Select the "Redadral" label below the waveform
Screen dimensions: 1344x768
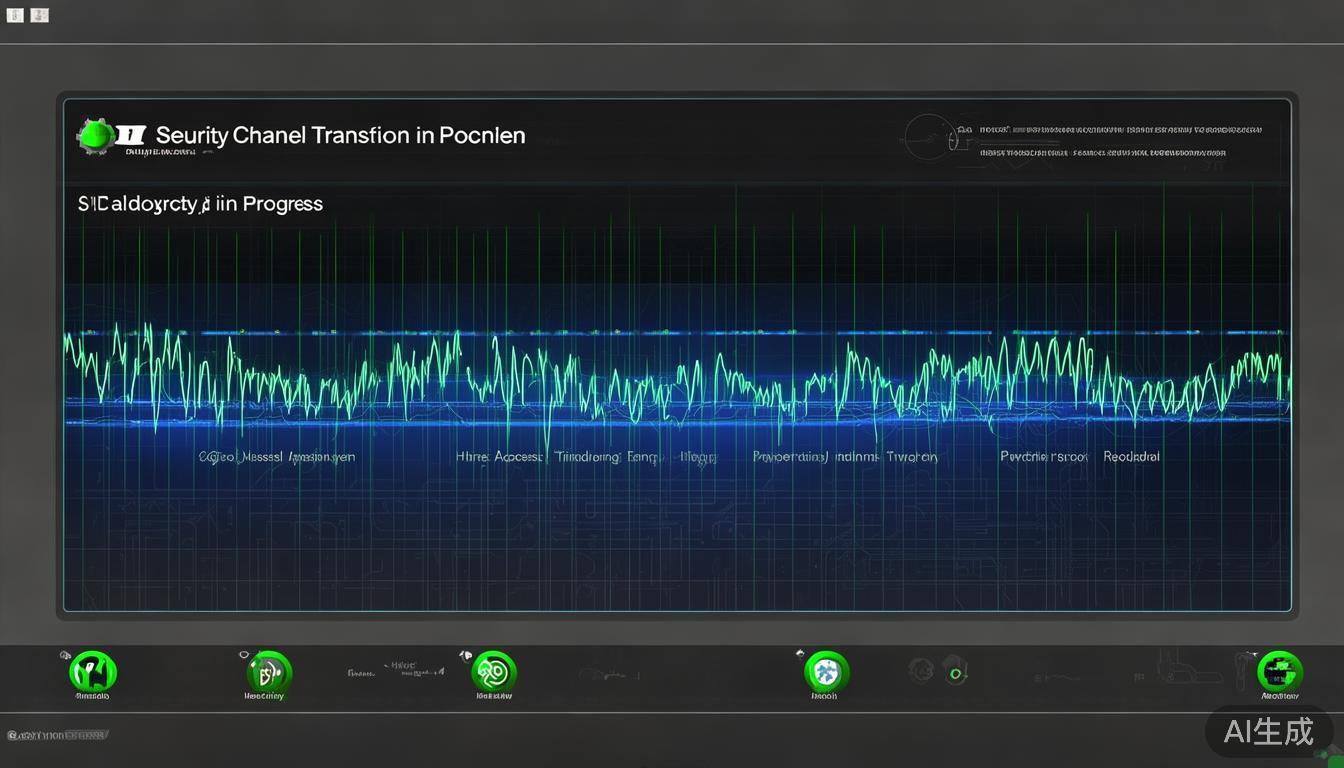point(1131,456)
